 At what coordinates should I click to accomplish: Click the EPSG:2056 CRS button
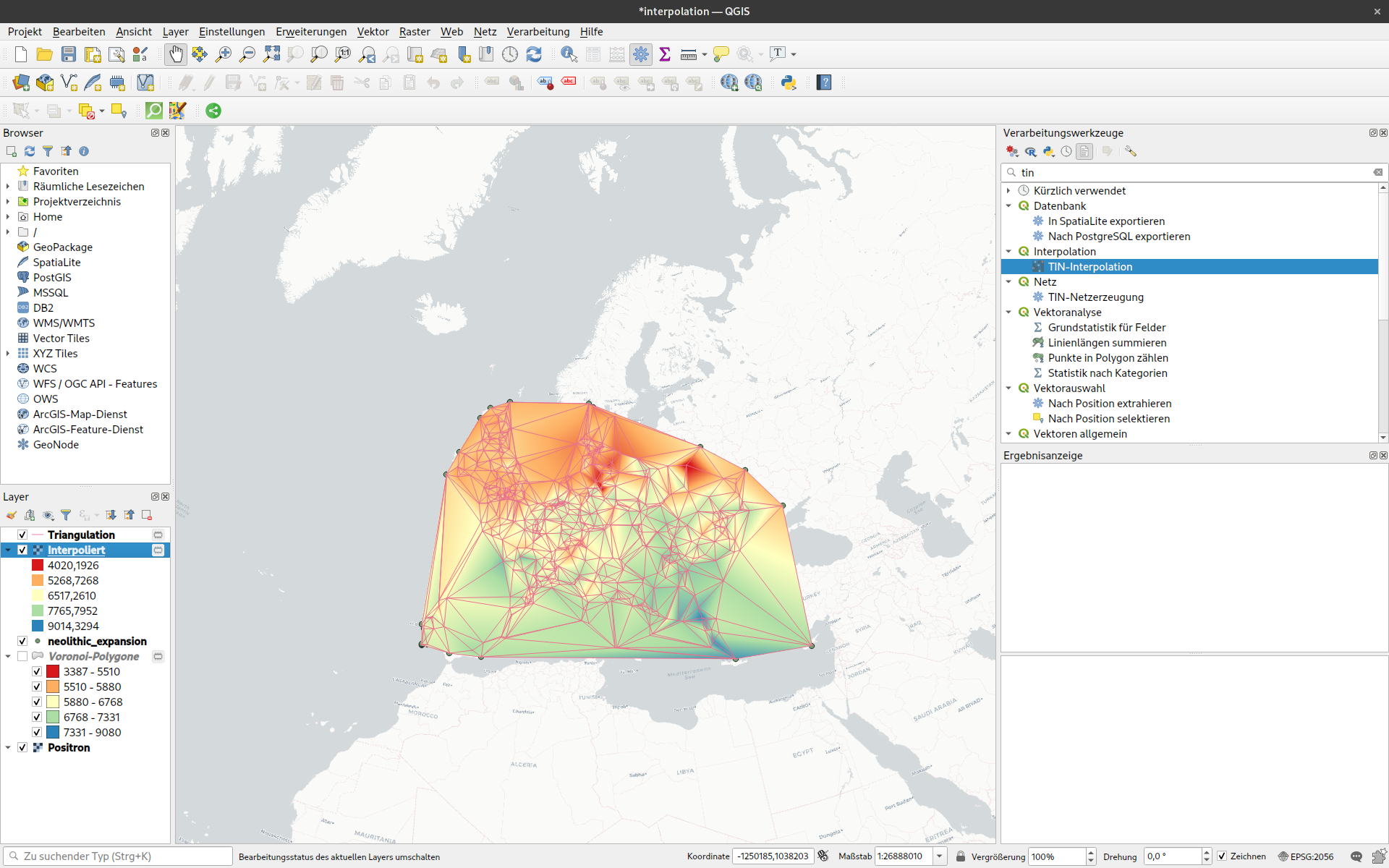[1306, 856]
